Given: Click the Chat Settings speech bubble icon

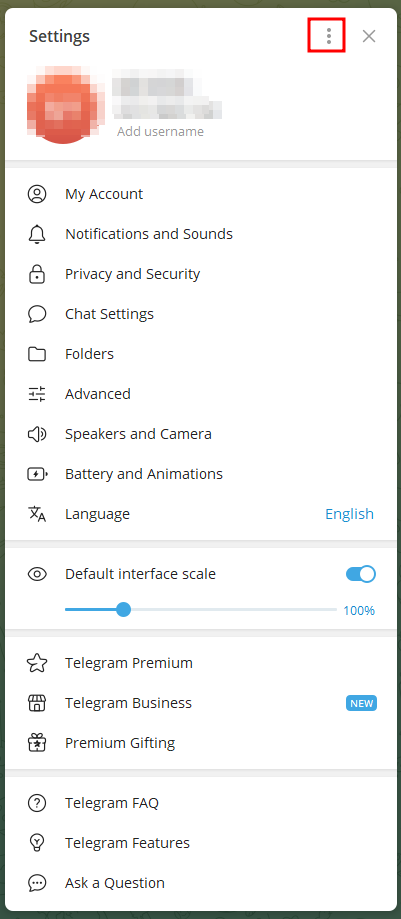Looking at the screenshot, I should pyautogui.click(x=37, y=314).
